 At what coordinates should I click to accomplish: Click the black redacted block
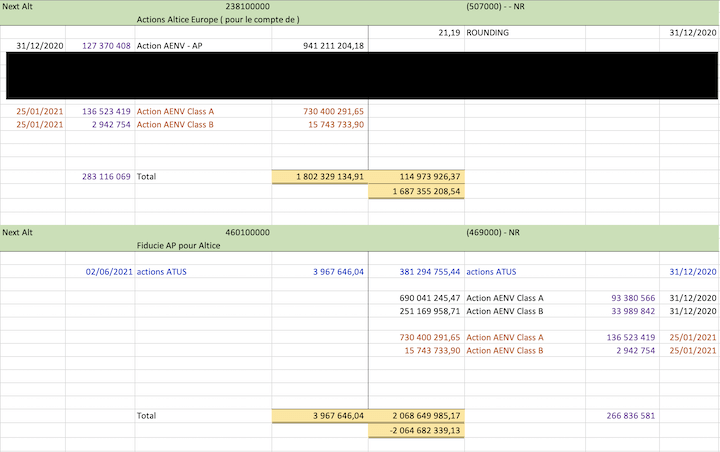click(360, 75)
